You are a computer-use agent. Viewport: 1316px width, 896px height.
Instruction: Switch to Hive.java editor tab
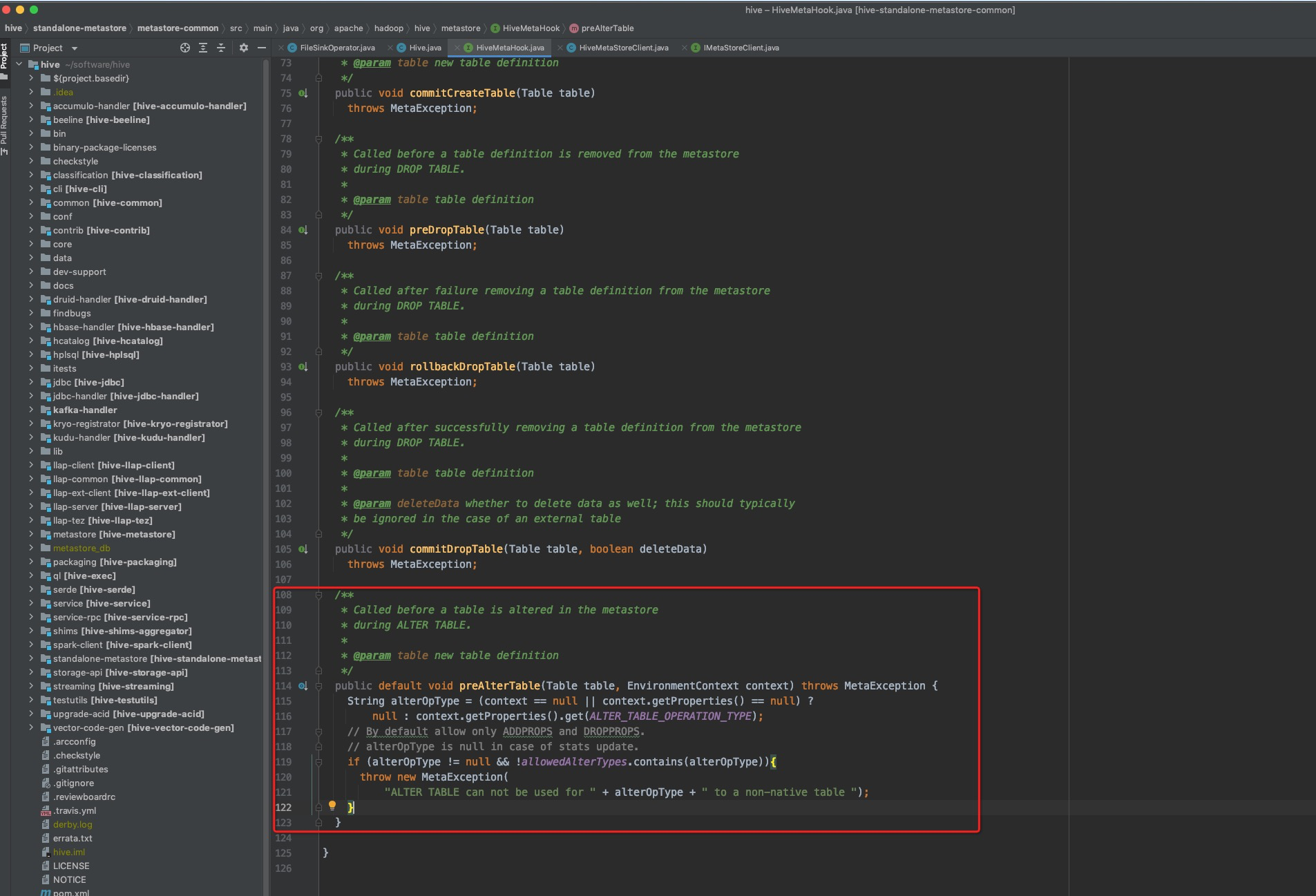coord(419,48)
